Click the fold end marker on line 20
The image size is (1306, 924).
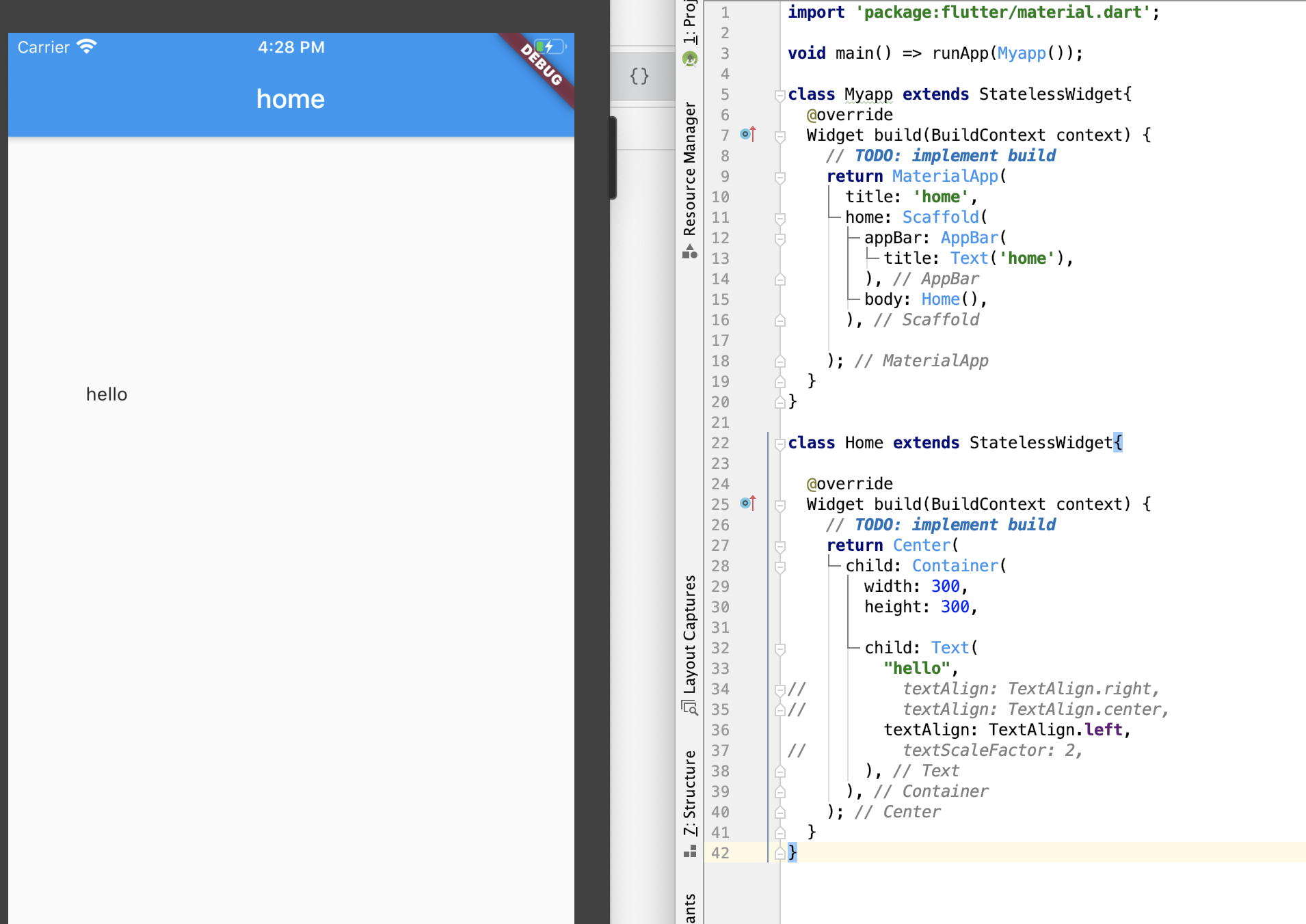779,403
